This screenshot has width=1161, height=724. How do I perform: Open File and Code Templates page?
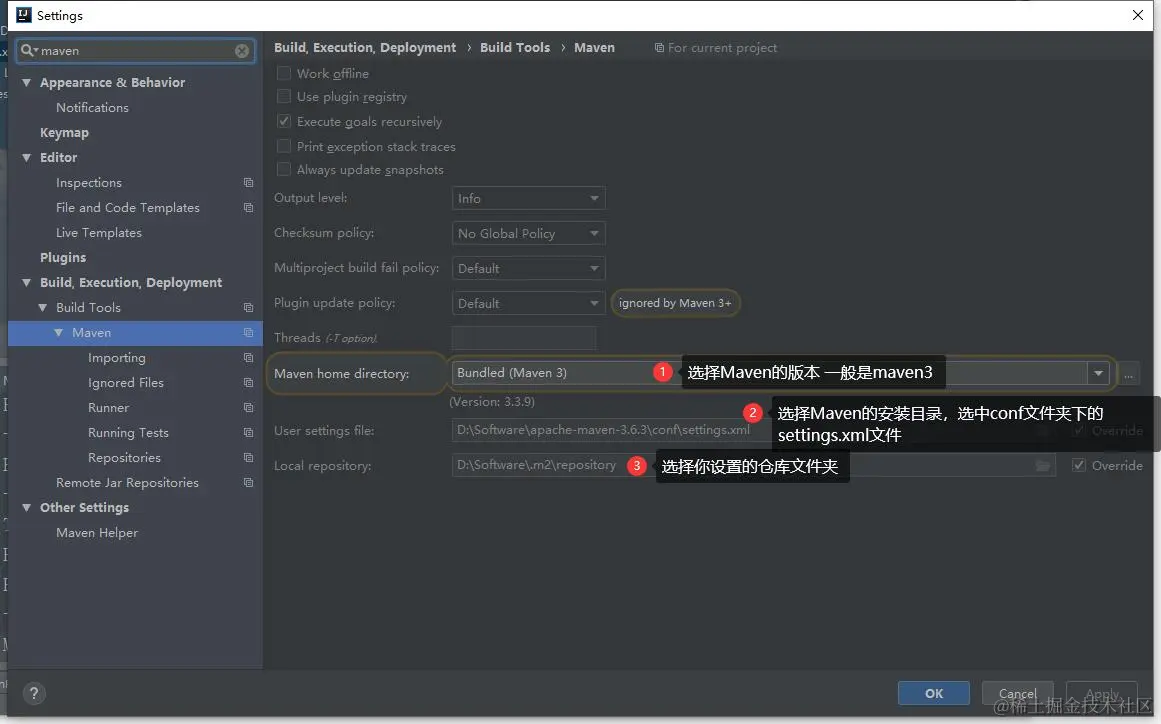pos(128,208)
